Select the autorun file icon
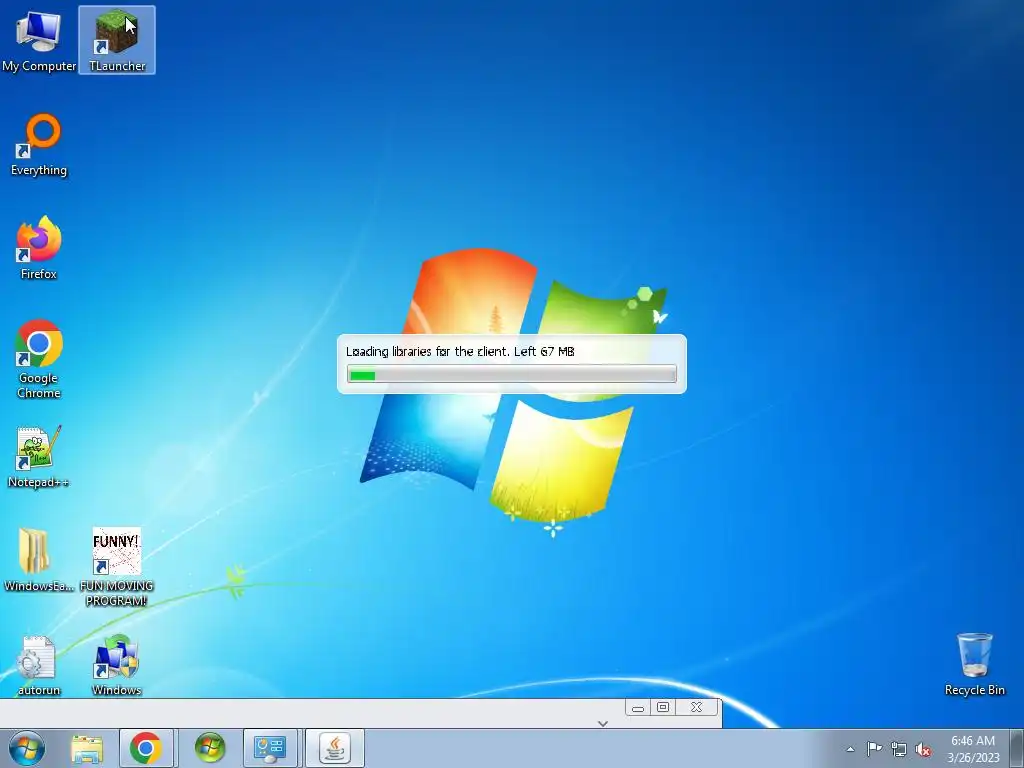 coord(39,664)
